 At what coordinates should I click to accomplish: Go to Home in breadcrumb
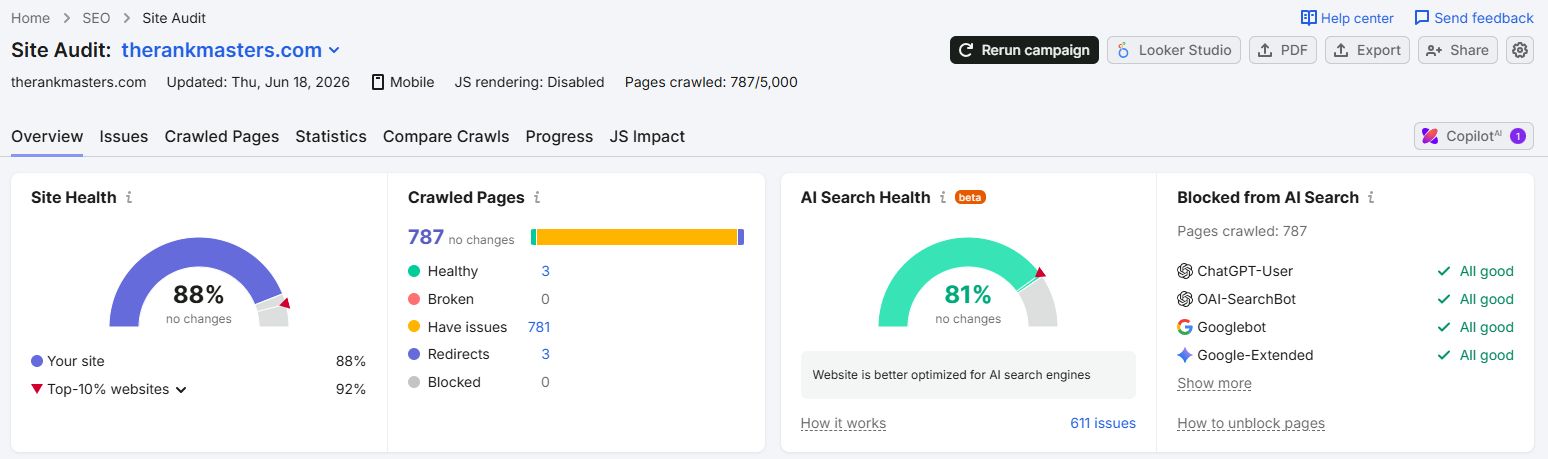[x=30, y=18]
